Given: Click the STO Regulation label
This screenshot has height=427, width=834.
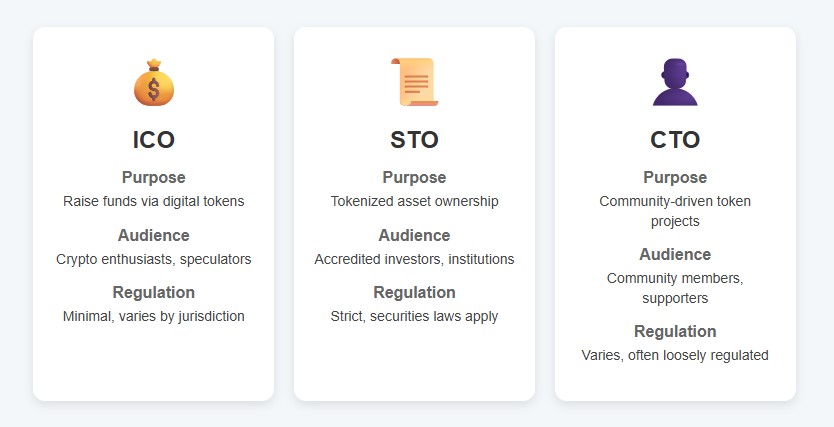Looking at the screenshot, I should pos(414,293).
